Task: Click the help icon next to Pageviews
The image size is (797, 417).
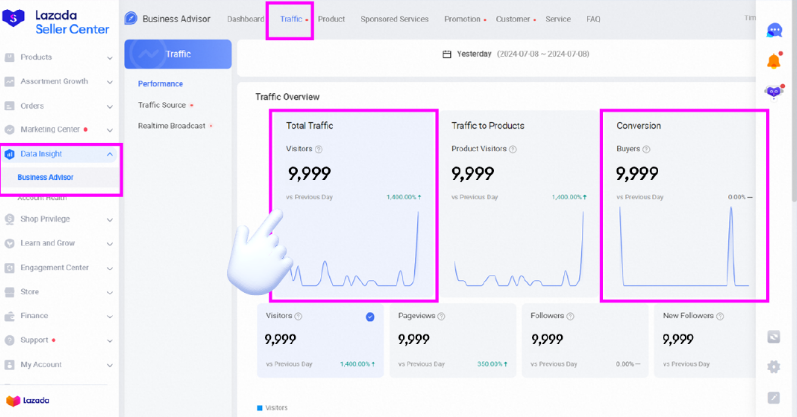Action: pyautogui.click(x=438, y=316)
